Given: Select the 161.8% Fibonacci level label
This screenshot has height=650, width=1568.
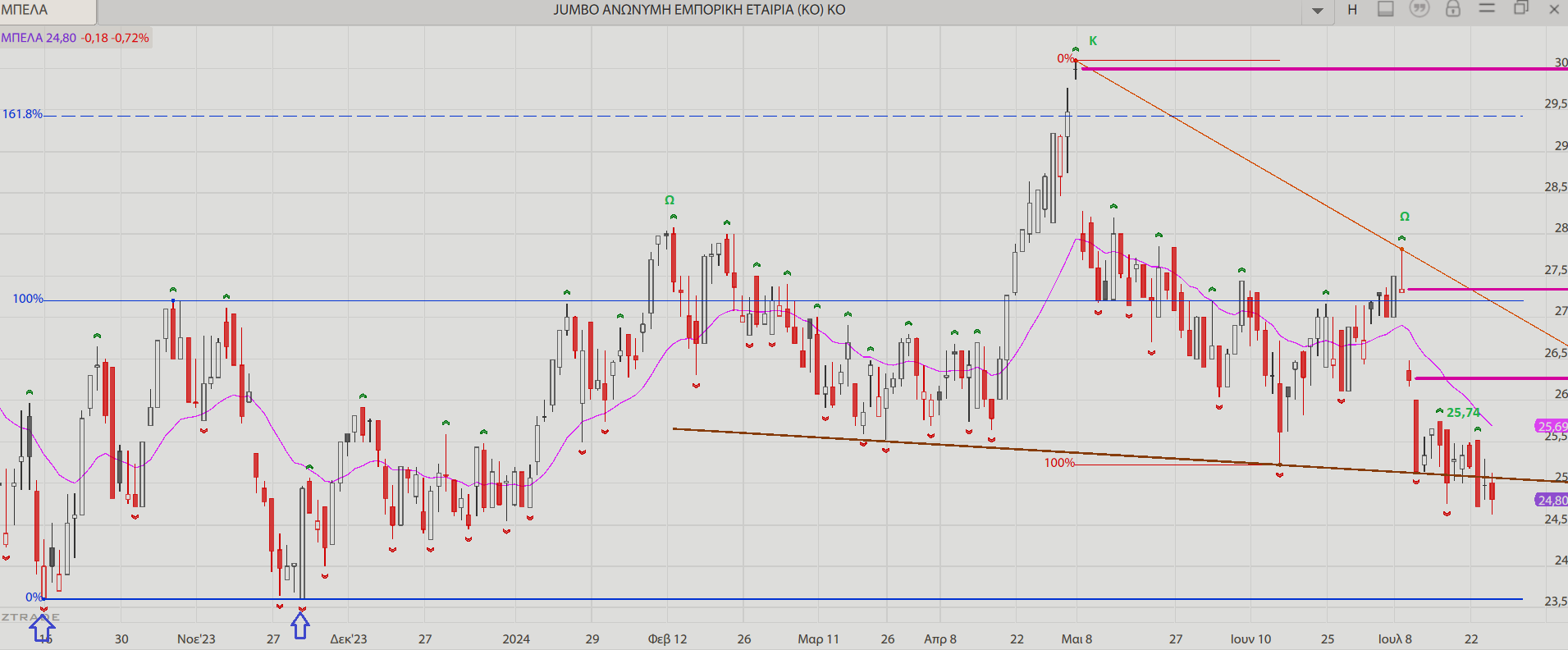Looking at the screenshot, I should (x=22, y=114).
